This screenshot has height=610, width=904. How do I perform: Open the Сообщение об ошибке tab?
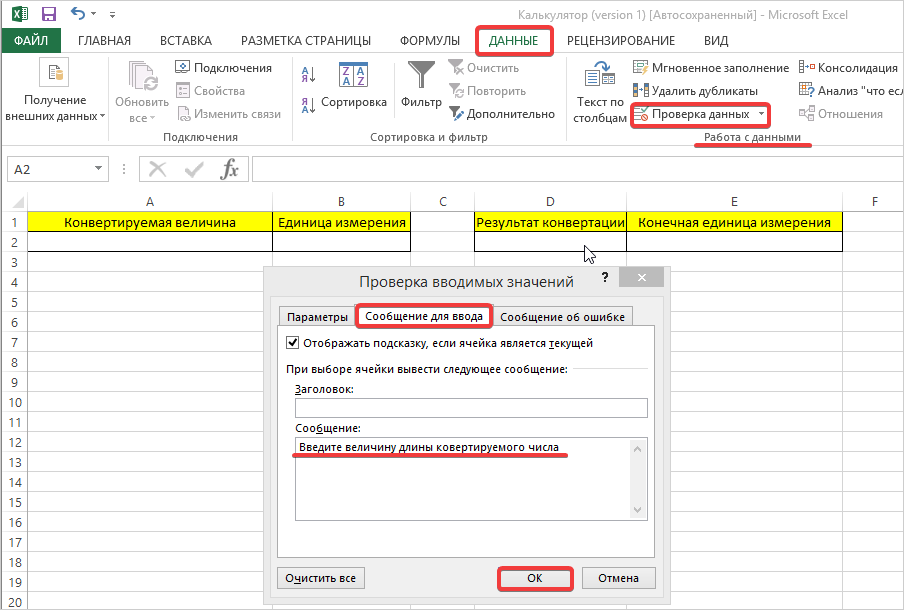point(563,317)
